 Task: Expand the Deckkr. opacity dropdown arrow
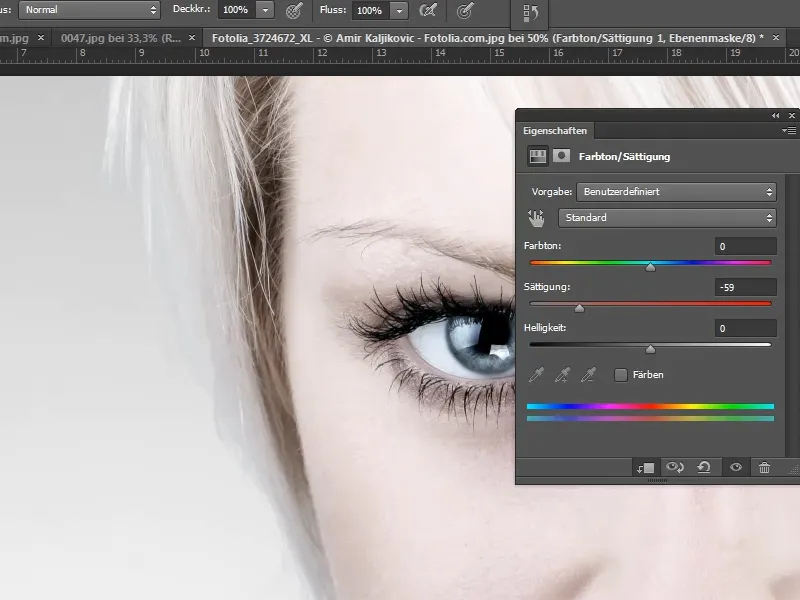click(x=265, y=10)
